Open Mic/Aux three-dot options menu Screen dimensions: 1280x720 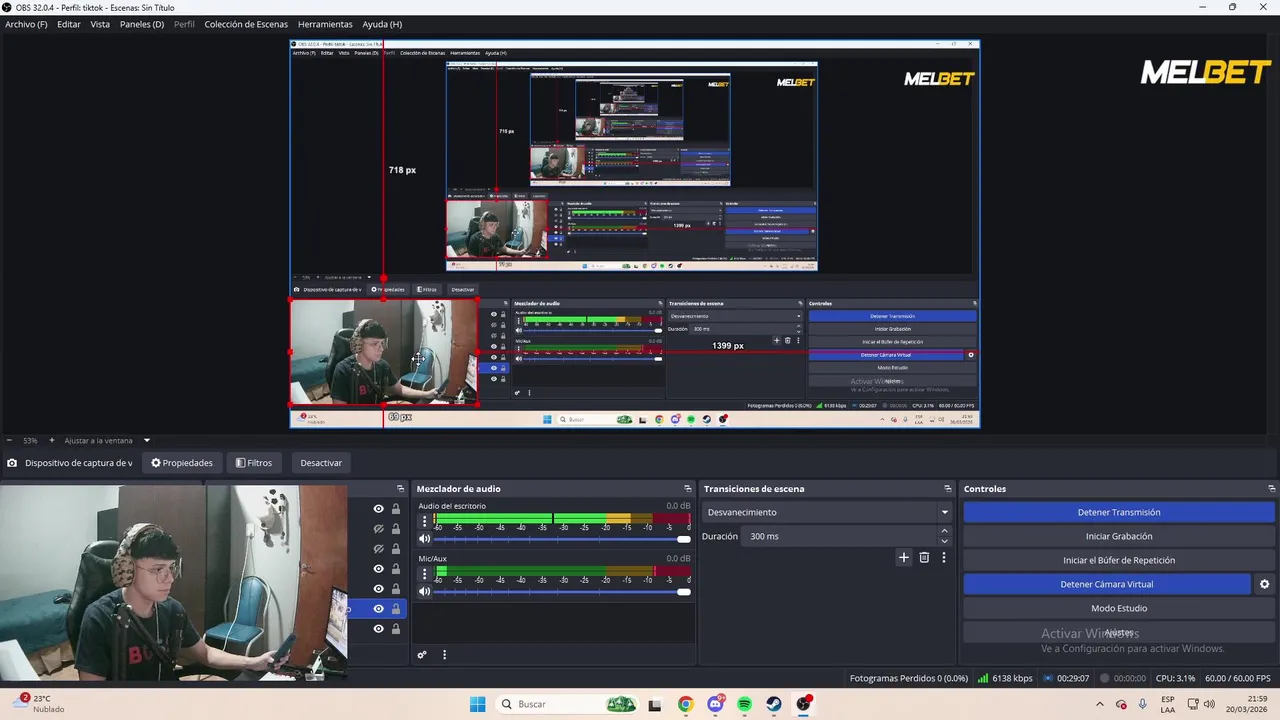tap(424, 574)
